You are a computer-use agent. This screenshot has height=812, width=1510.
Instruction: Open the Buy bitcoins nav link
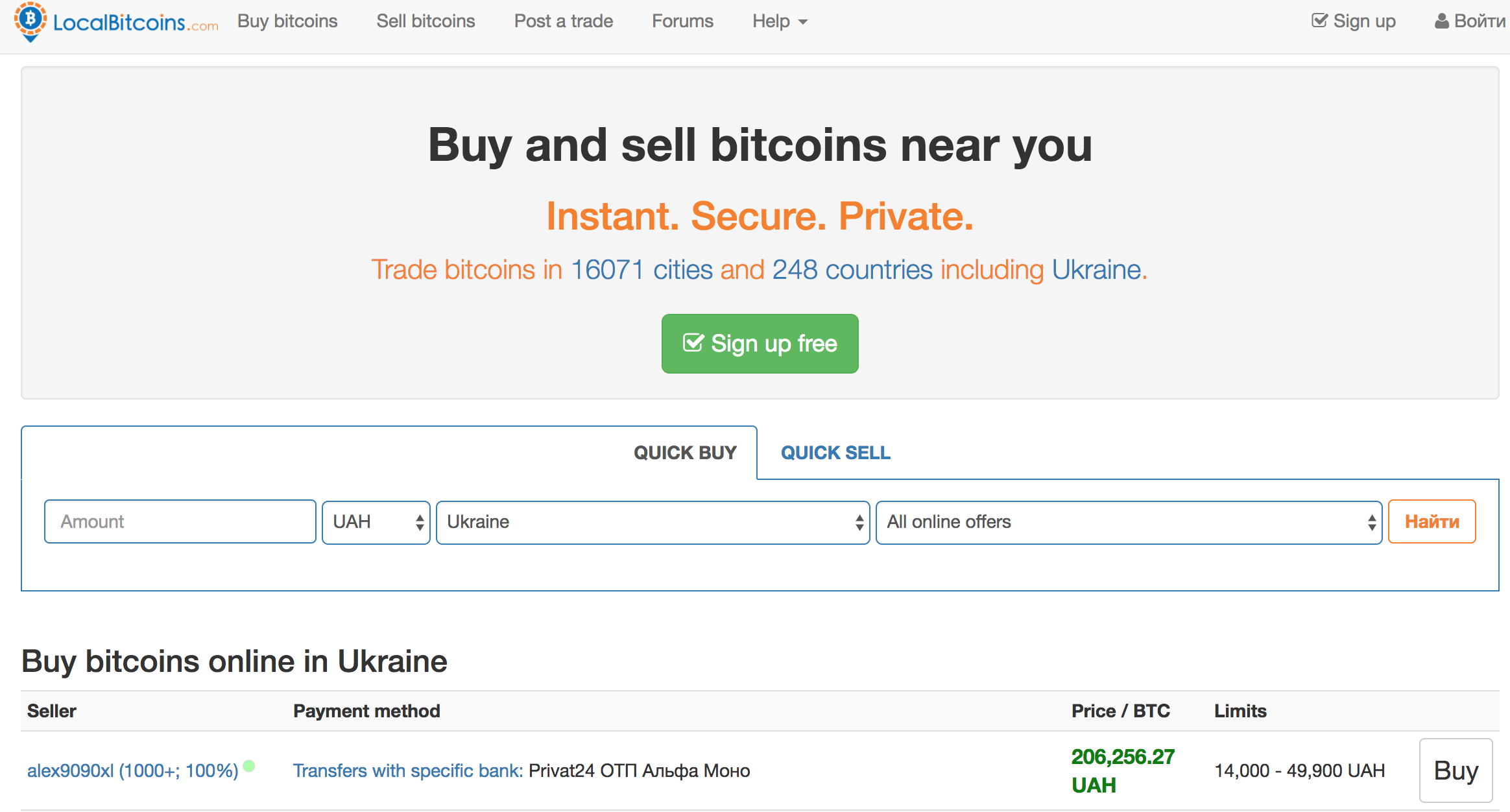click(287, 21)
